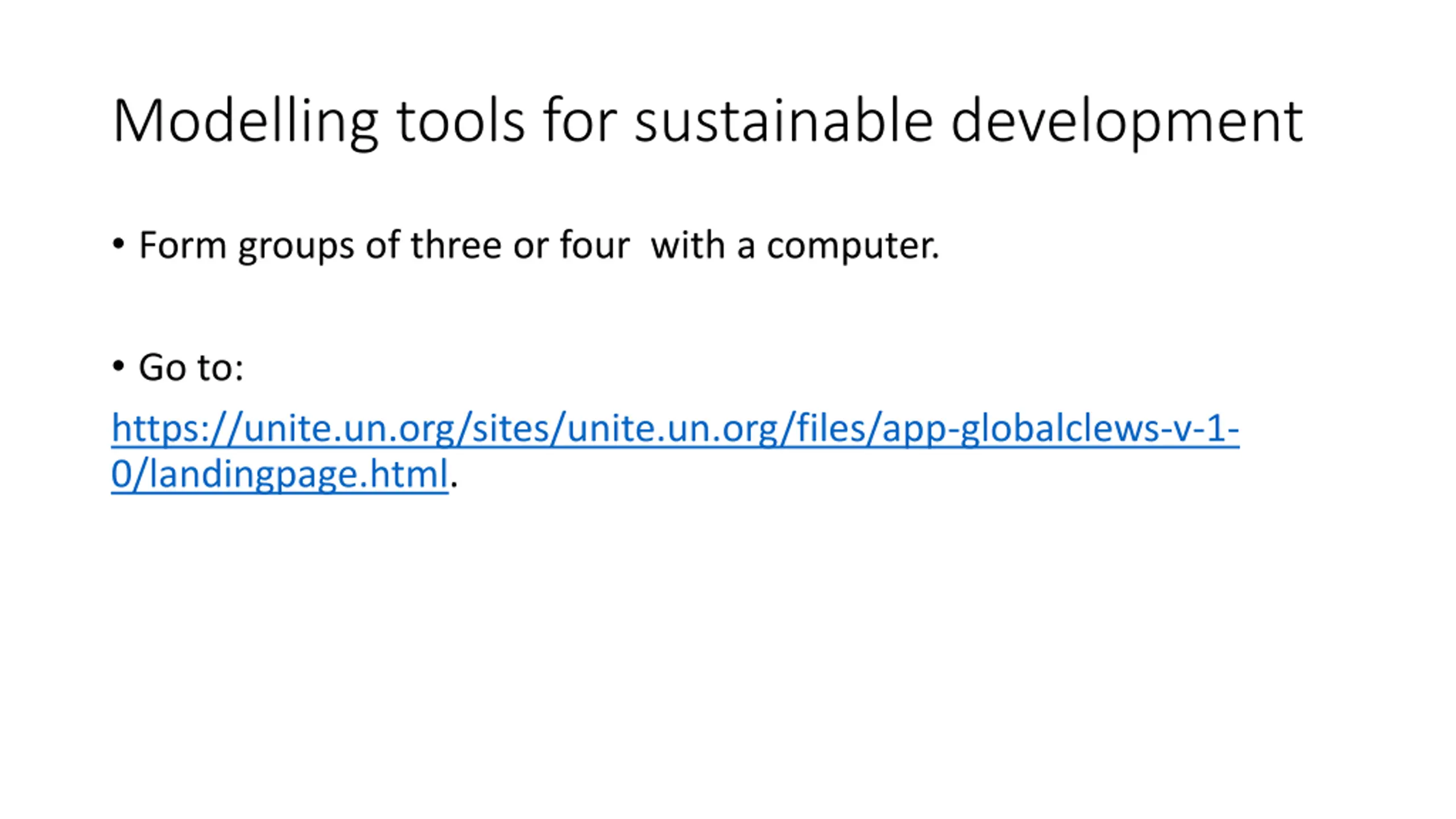Click "/files/" segment in the URL
This screenshot has width=1456, height=819.
pos(830,428)
